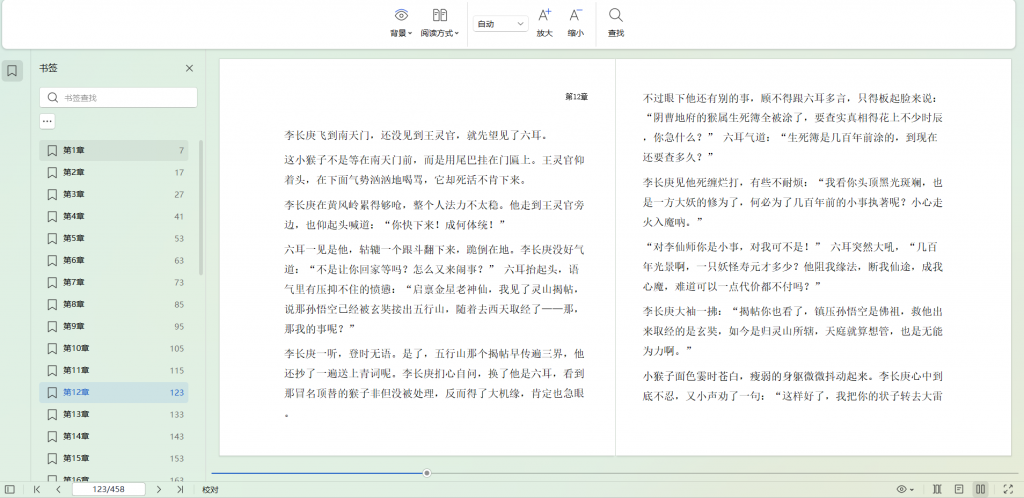The width and height of the screenshot is (1024, 498).
Task: Select 第8章 in bookmark list
Action: click(x=114, y=304)
